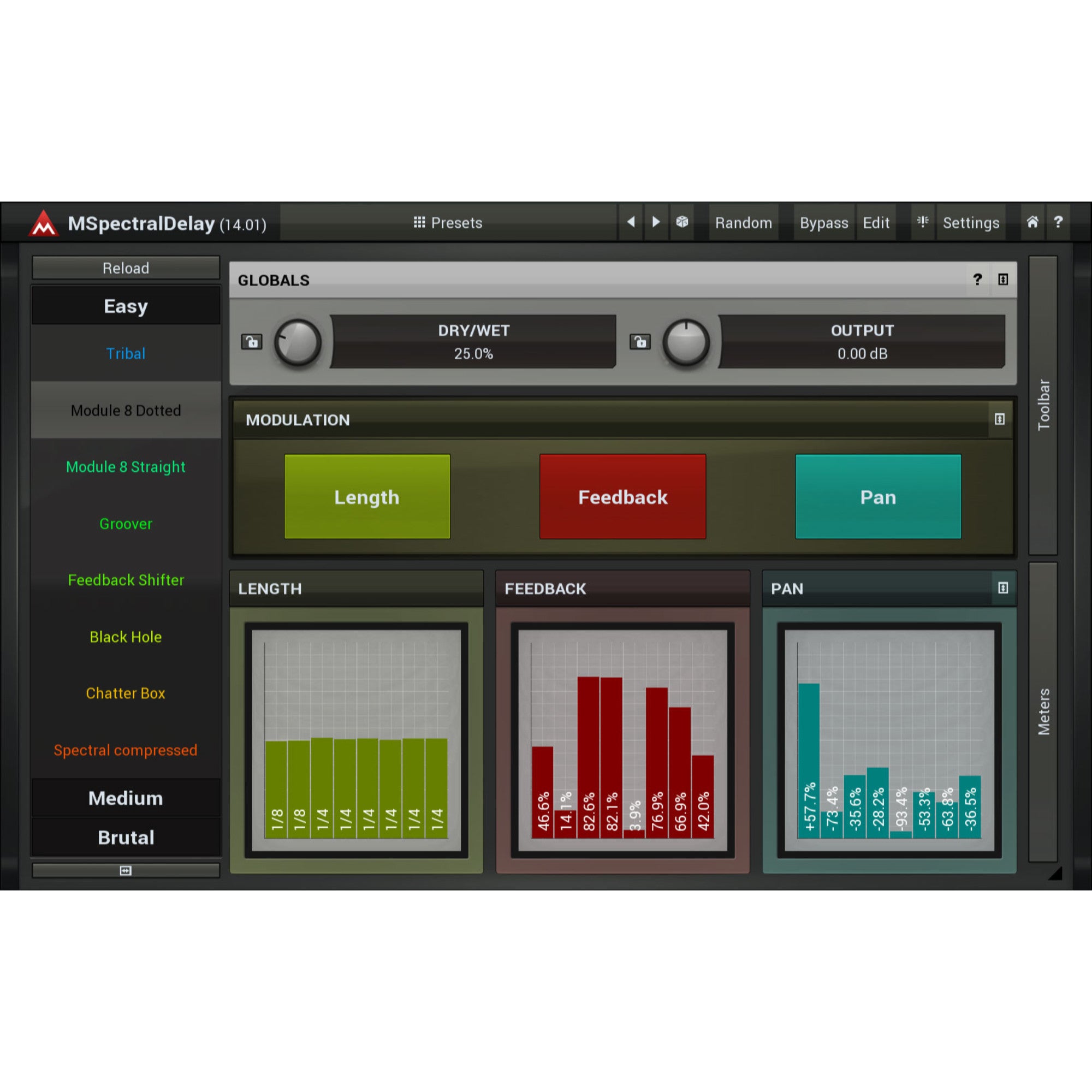The image size is (1092, 1092).
Task: Click the Dry/Wet 25.0% value field
Action: pyautogui.click(x=473, y=342)
